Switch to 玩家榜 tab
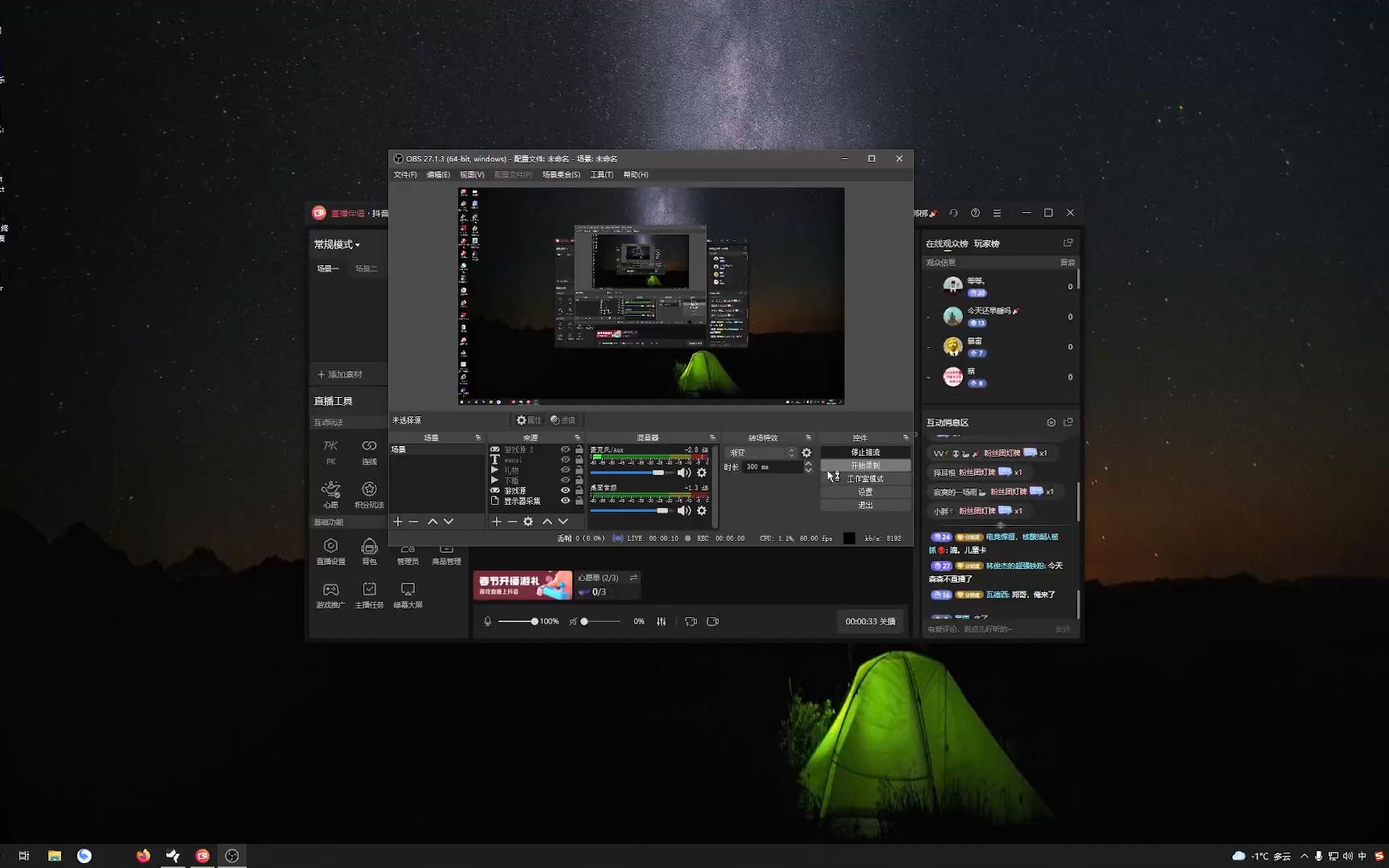The height and width of the screenshot is (868, 1389). [x=986, y=244]
